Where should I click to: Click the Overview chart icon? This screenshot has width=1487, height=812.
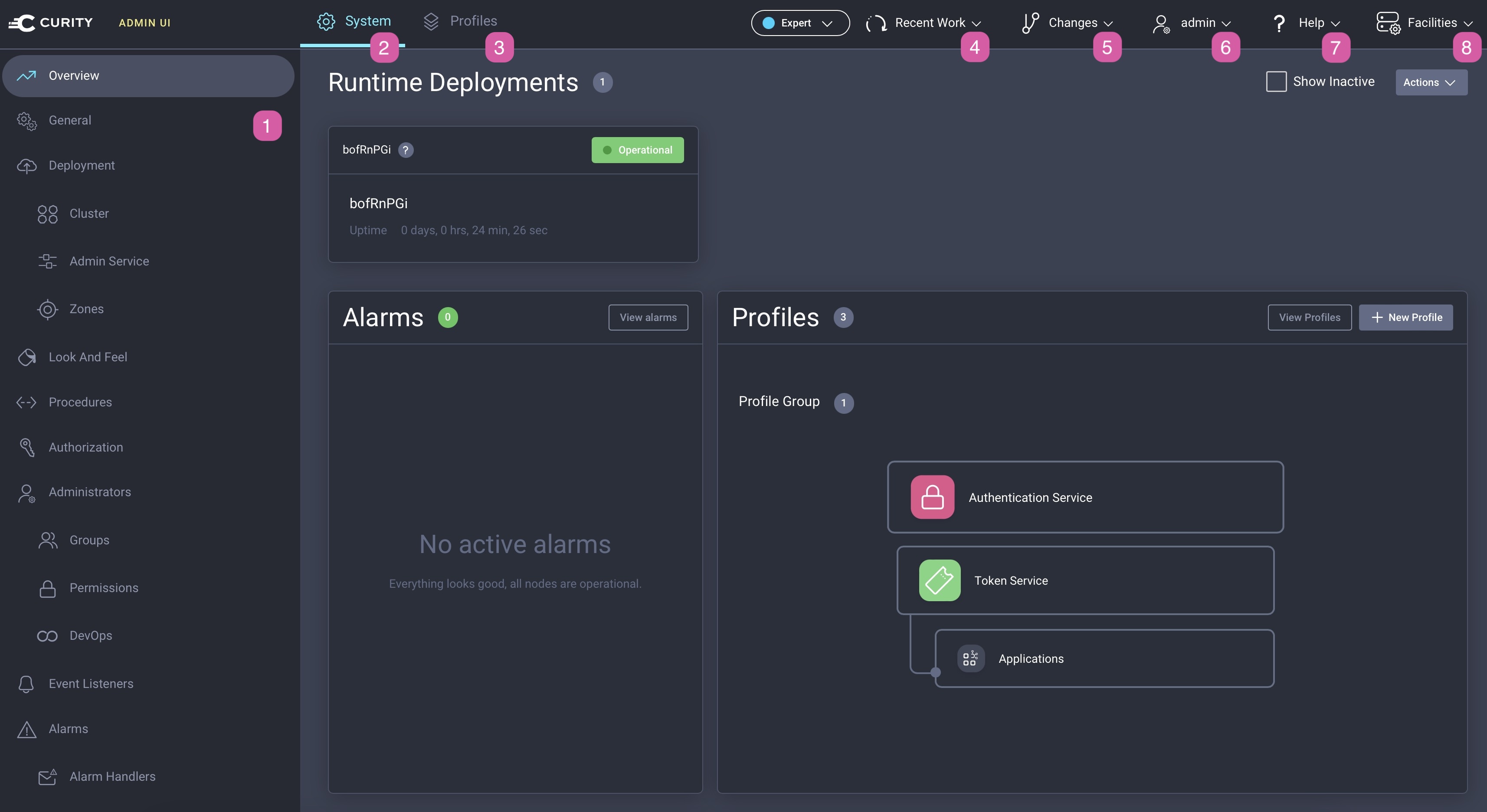click(x=26, y=75)
